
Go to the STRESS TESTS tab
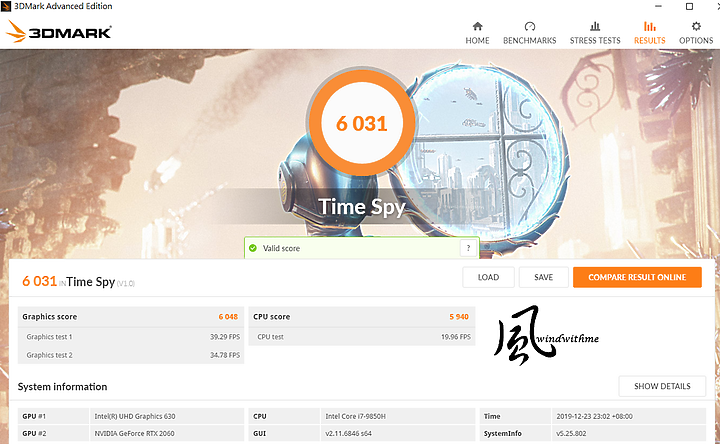pos(595,33)
